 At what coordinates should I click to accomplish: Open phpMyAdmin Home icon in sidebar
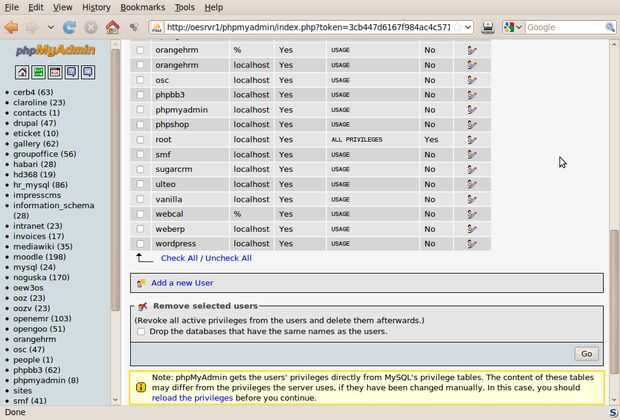point(22,72)
